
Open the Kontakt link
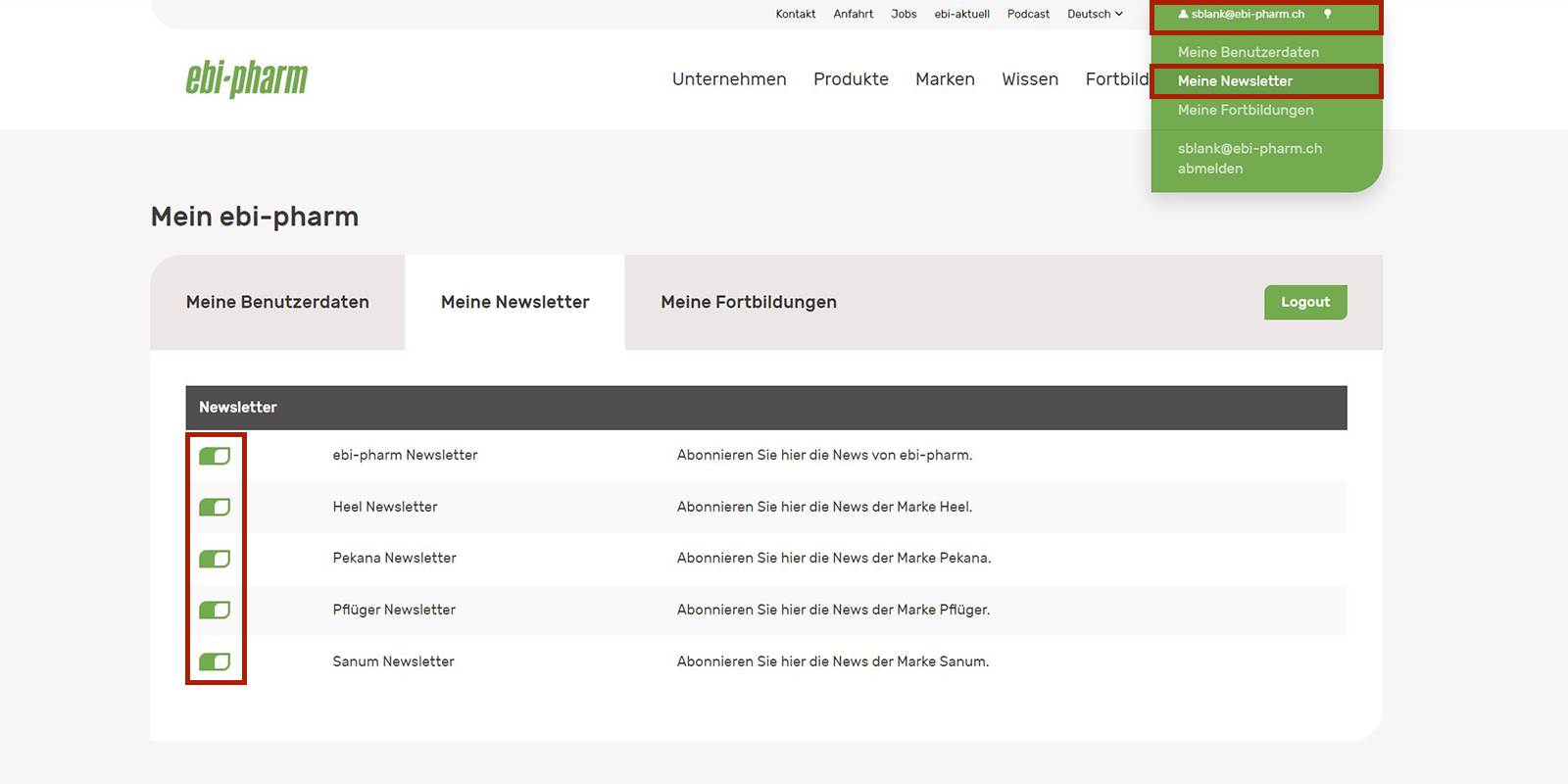(796, 14)
